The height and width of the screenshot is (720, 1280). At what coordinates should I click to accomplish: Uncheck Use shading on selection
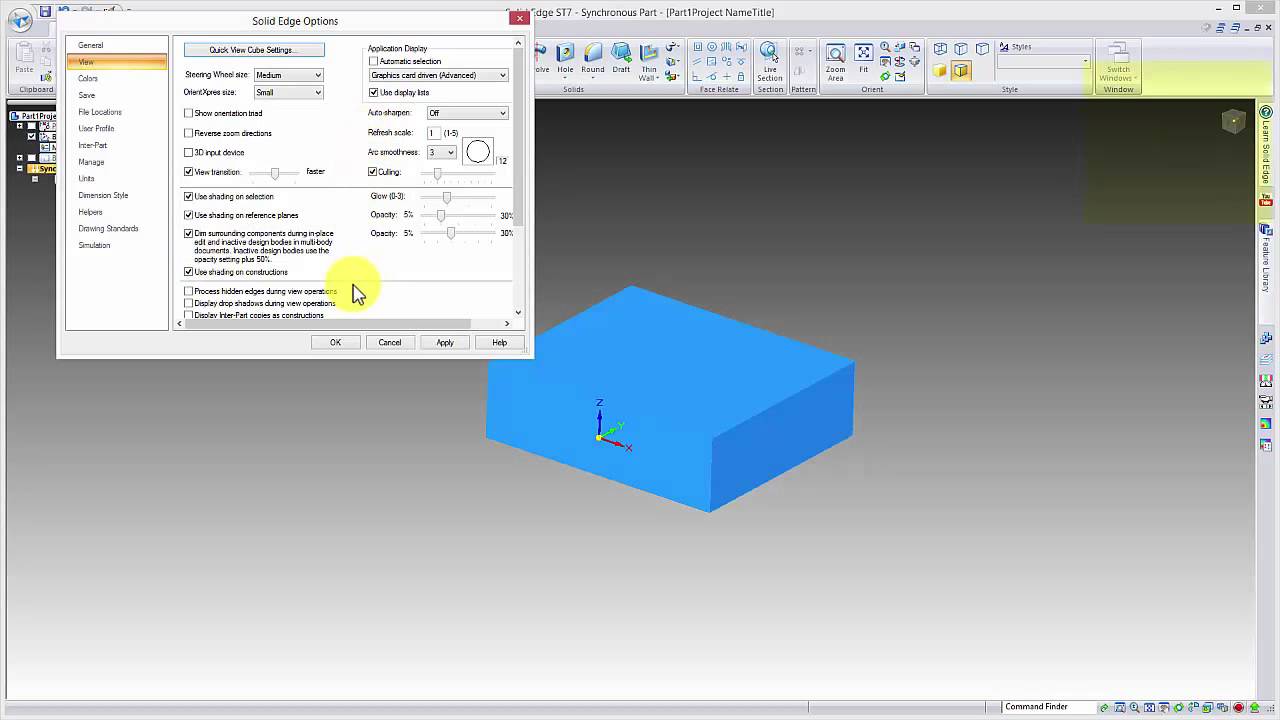coord(189,196)
